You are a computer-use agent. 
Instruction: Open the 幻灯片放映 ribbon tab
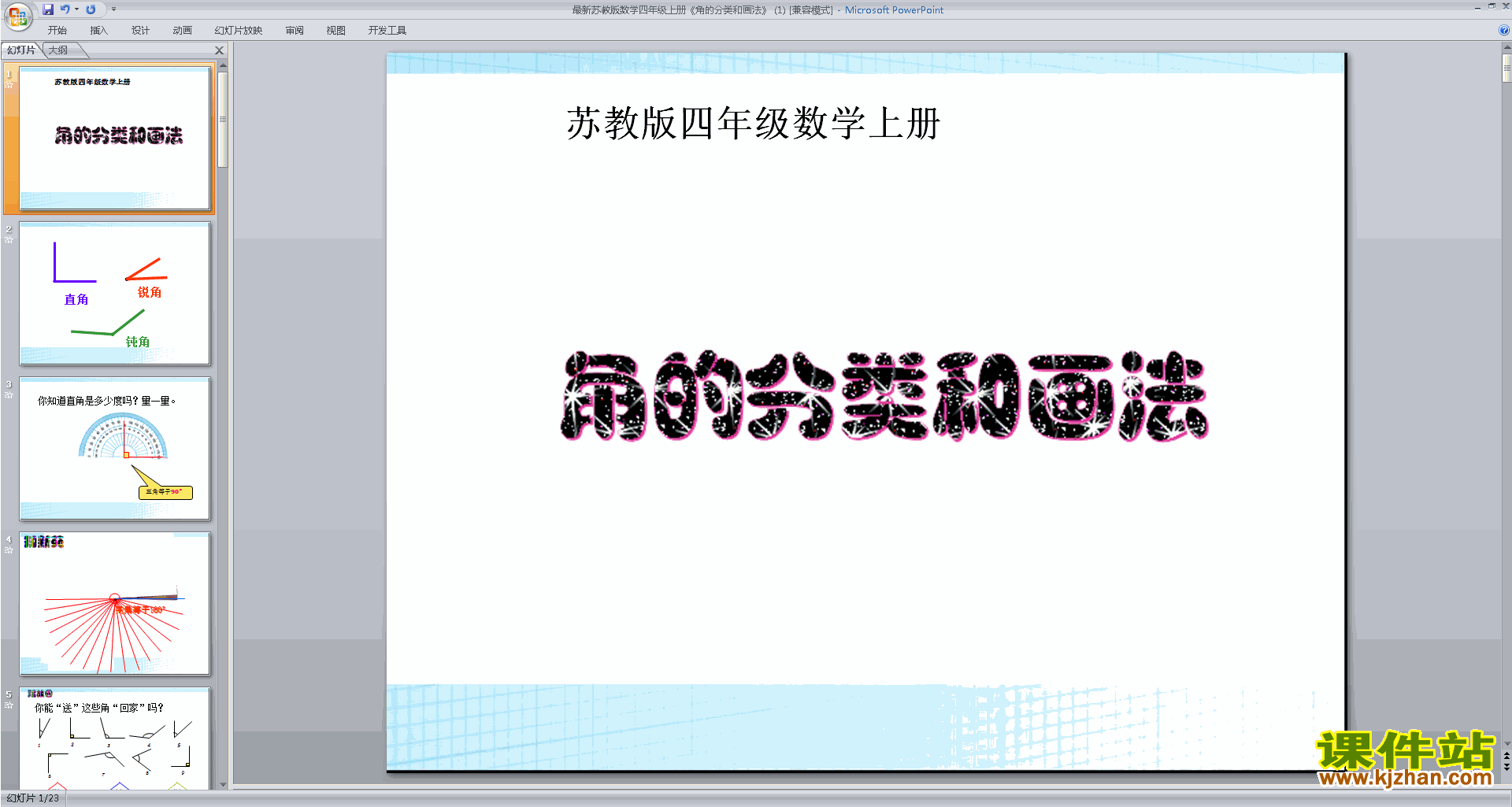[239, 31]
